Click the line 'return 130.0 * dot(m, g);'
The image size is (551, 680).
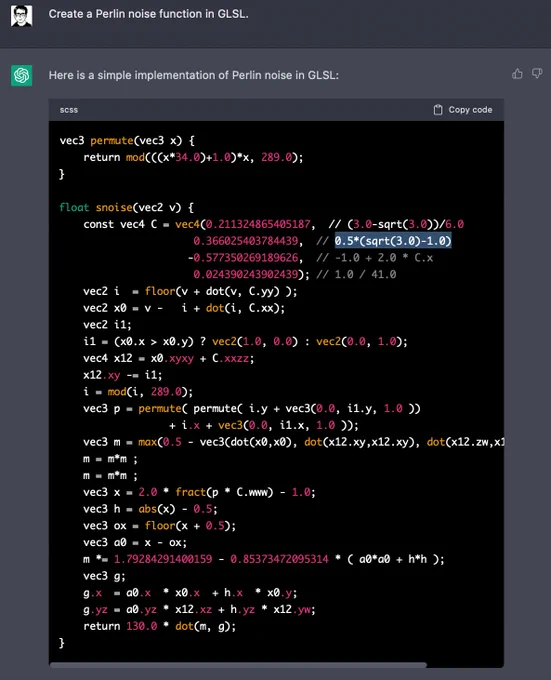tap(160, 626)
